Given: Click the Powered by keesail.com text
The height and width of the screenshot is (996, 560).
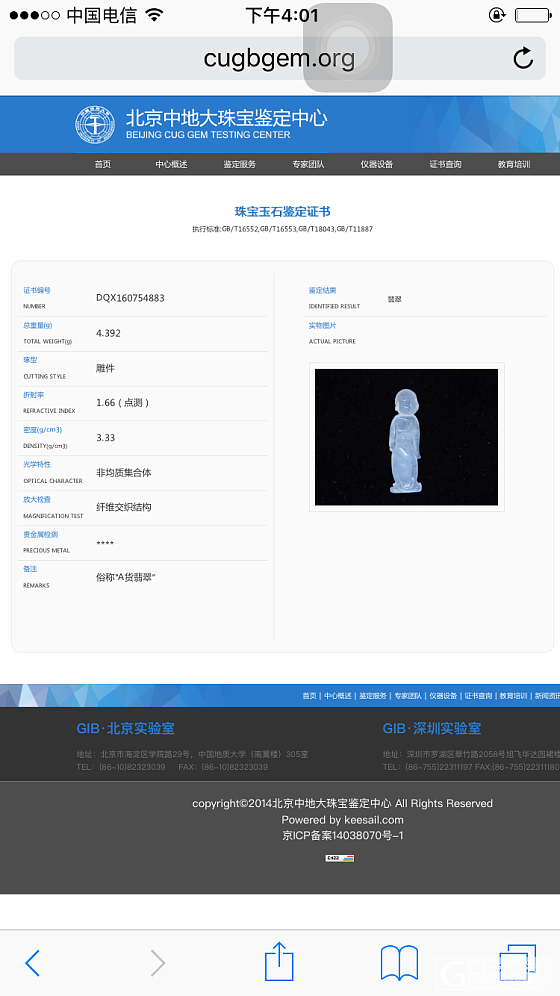Looking at the screenshot, I should [x=343, y=819].
